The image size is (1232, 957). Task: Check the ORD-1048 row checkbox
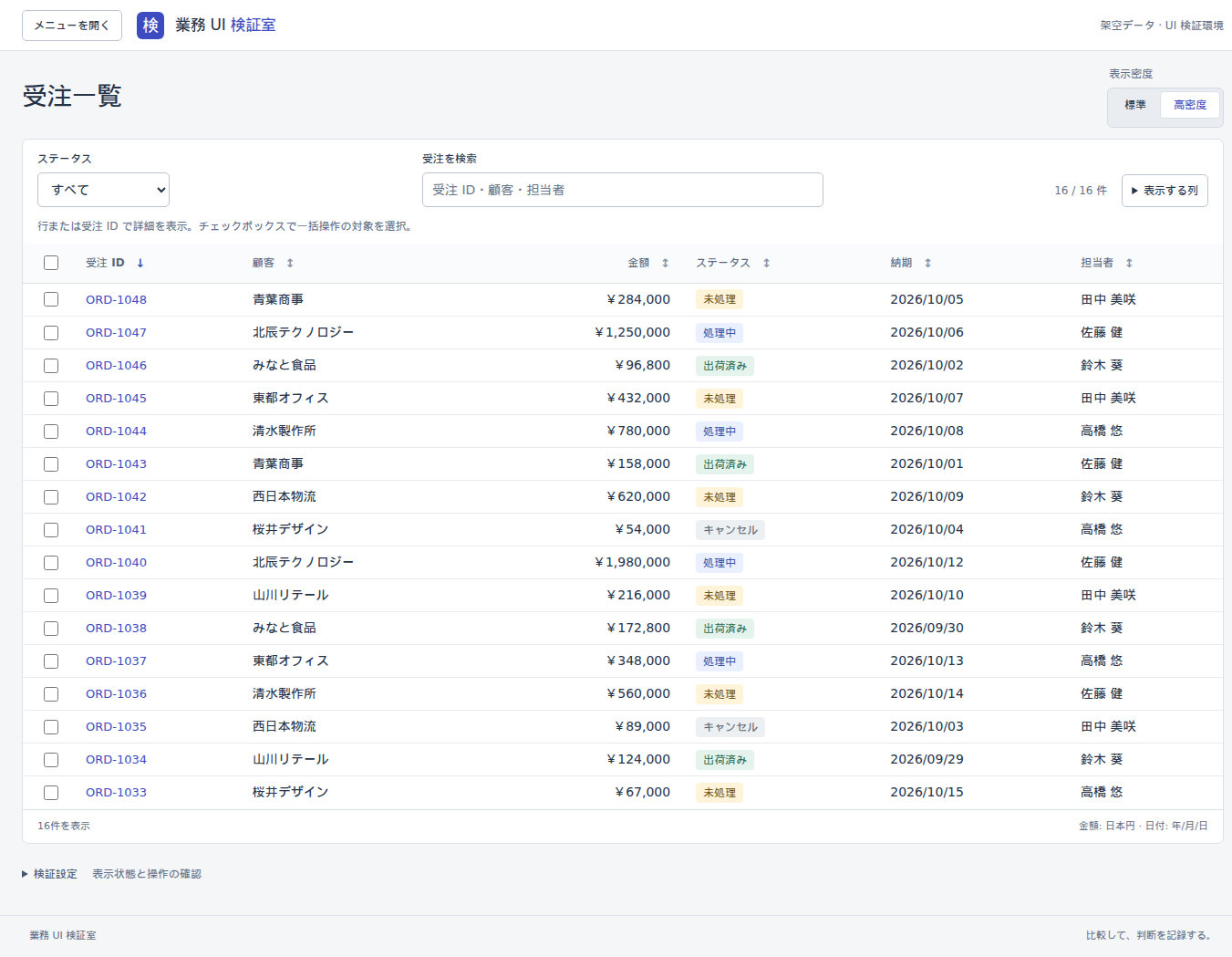point(51,299)
